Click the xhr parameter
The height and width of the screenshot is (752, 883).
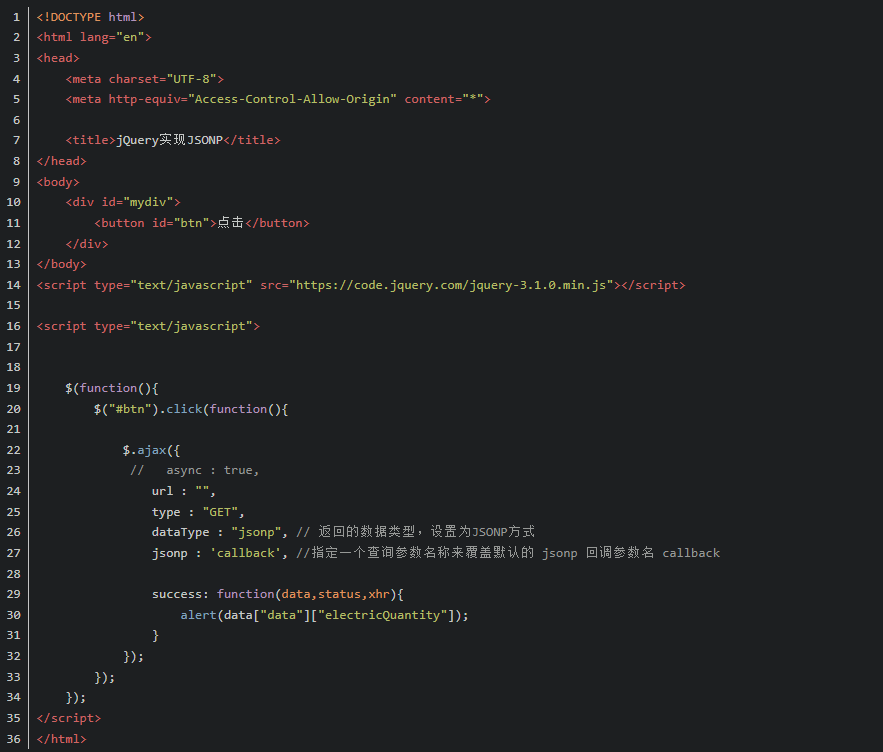click(x=379, y=594)
